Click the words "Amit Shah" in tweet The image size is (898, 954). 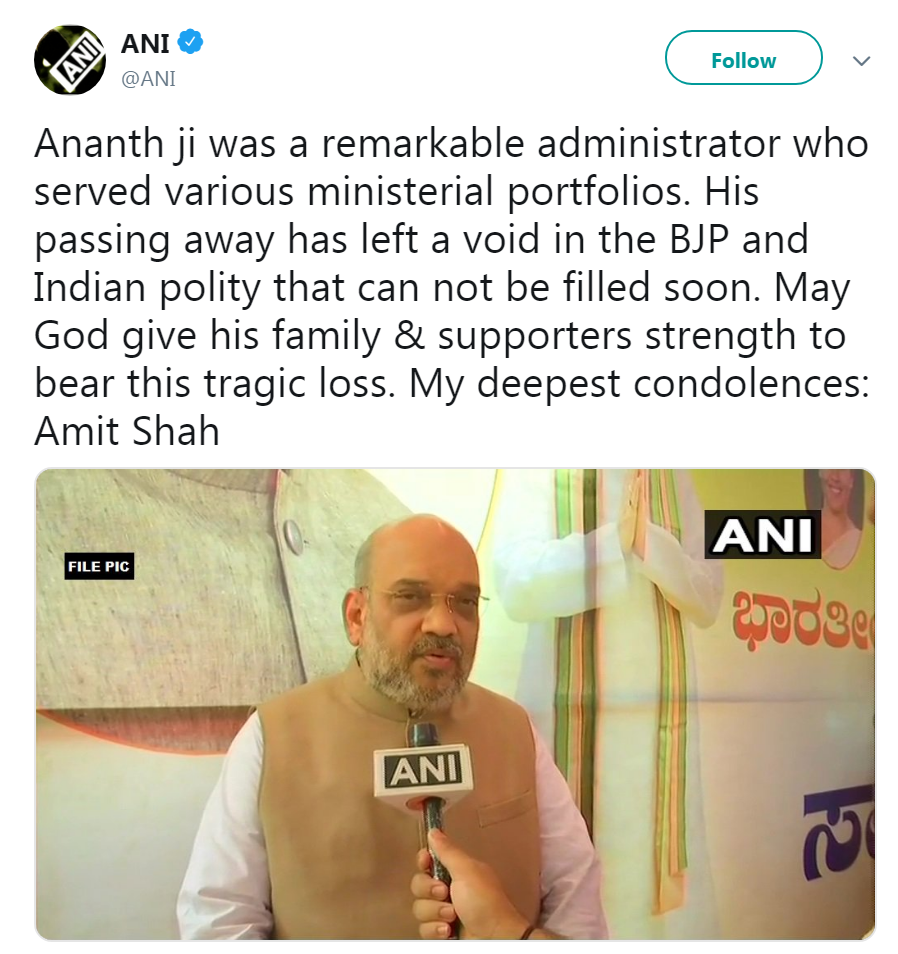[x=126, y=431]
